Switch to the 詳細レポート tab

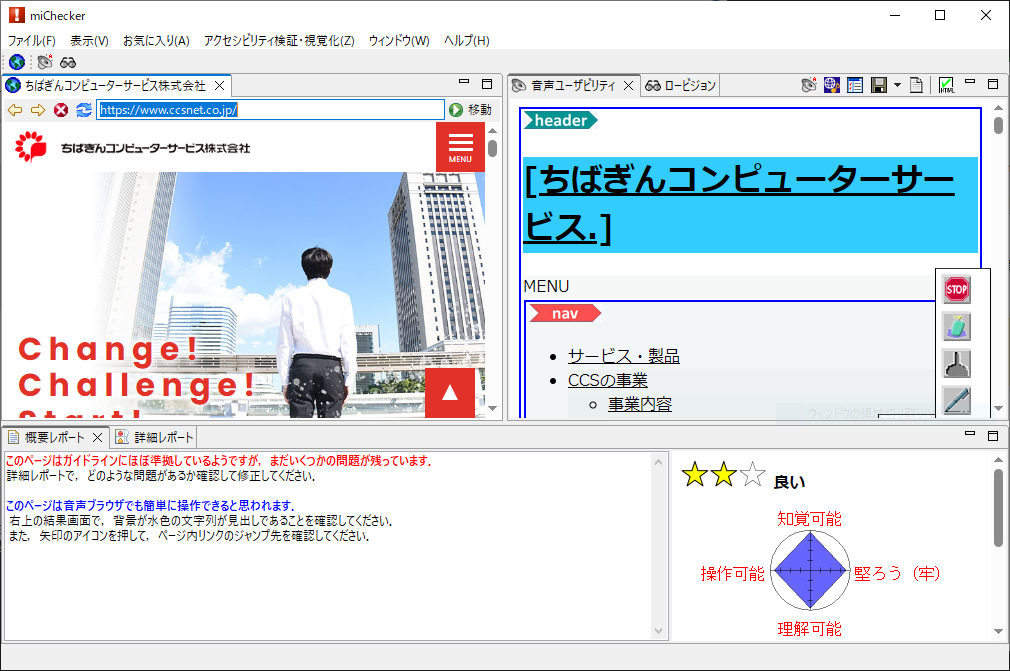tap(155, 438)
